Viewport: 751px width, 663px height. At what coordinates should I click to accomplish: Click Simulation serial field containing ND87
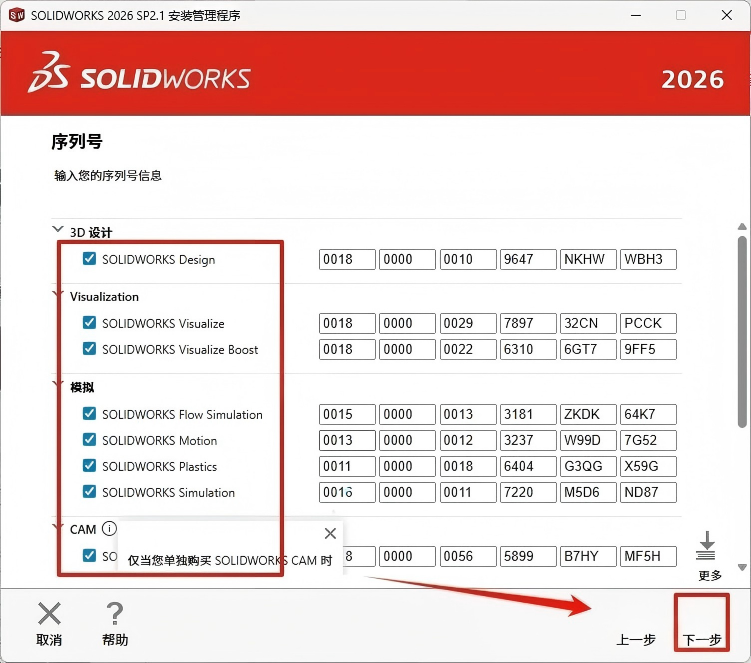(649, 492)
